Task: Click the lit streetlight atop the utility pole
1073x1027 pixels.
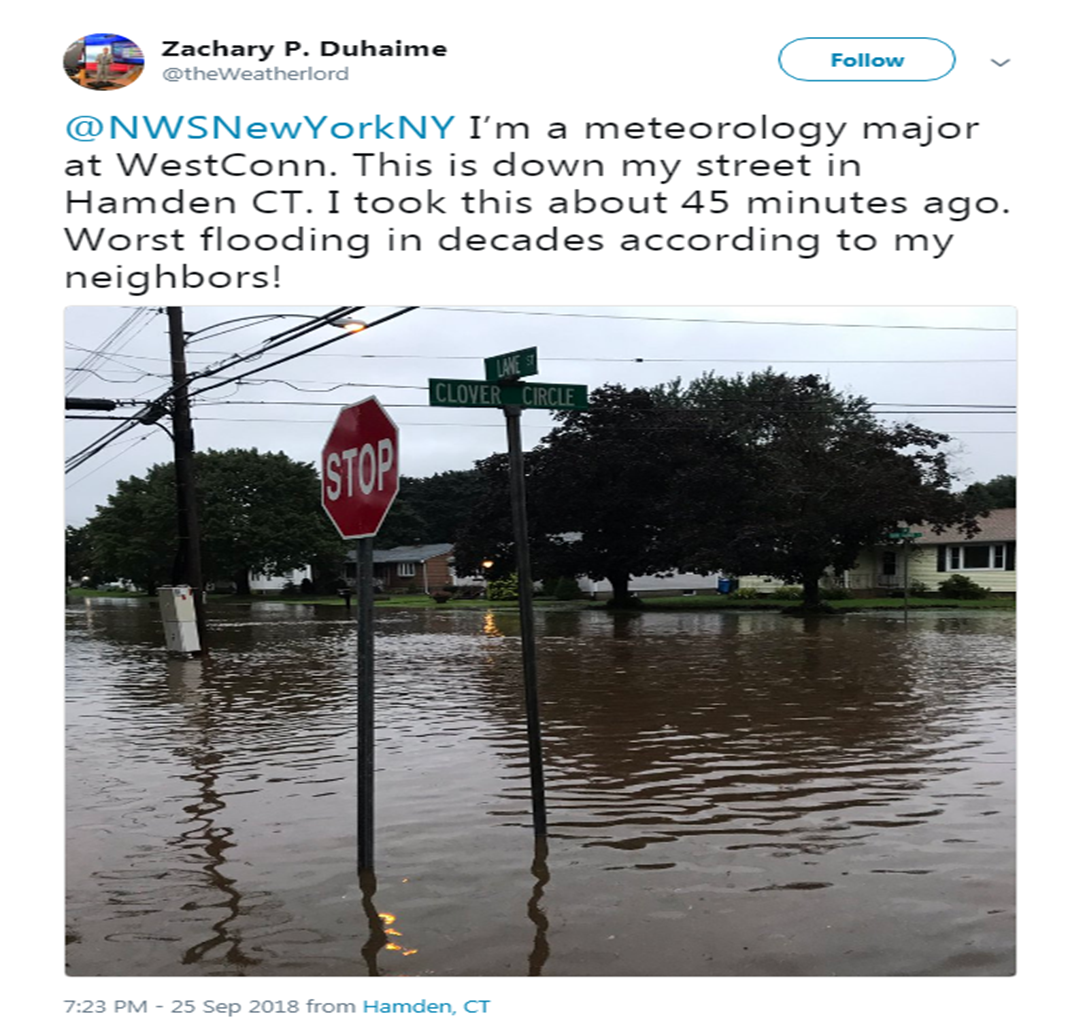Action: tap(348, 324)
